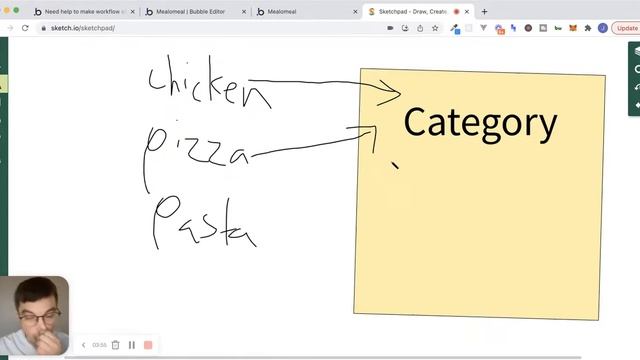This screenshot has height=360, width=640.
Task: Click the Update browser button
Action: (x=626, y=28)
